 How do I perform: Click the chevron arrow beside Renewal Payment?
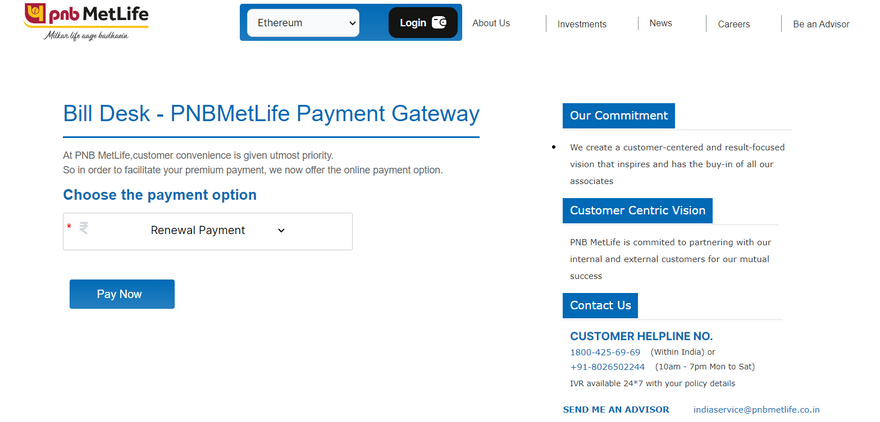[x=281, y=231]
